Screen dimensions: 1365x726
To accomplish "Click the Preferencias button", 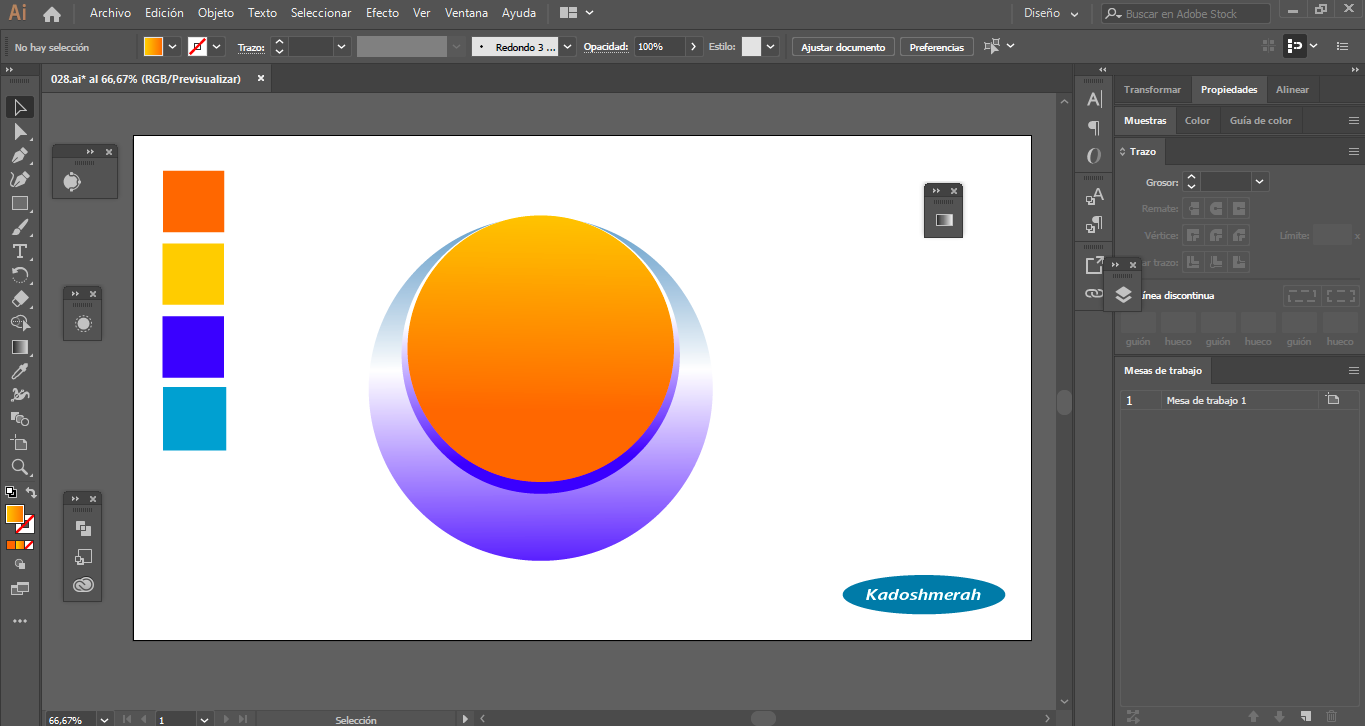I will 937,47.
